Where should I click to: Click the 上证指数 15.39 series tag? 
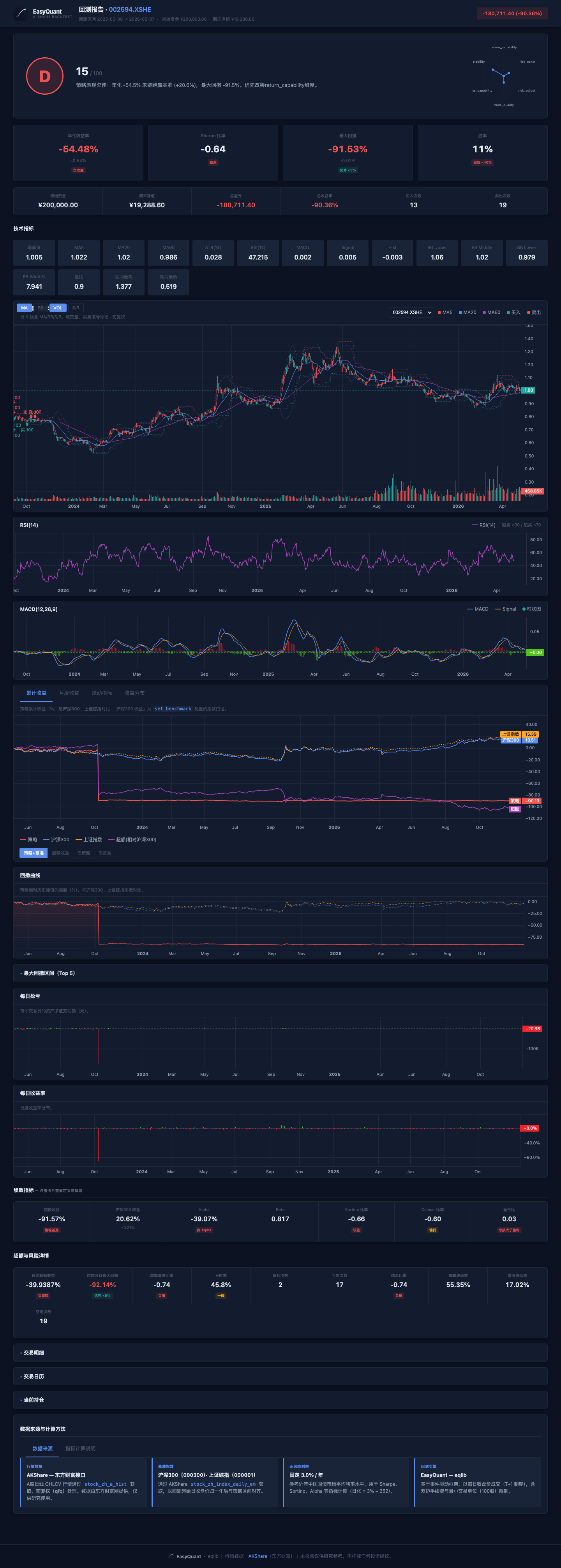(519, 734)
